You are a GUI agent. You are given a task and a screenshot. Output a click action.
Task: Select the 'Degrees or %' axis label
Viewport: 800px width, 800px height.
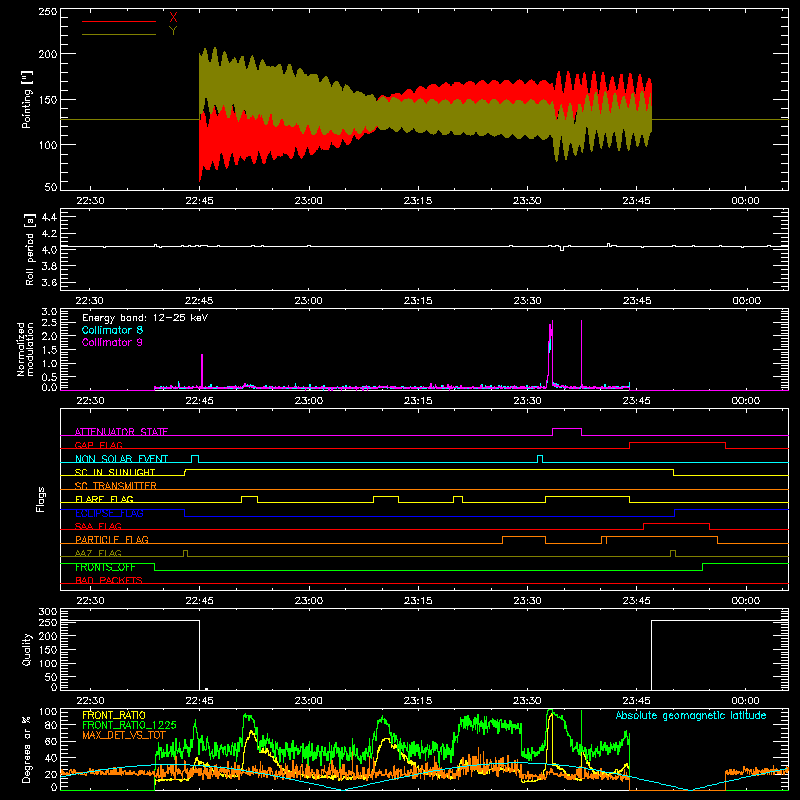(x=26, y=749)
